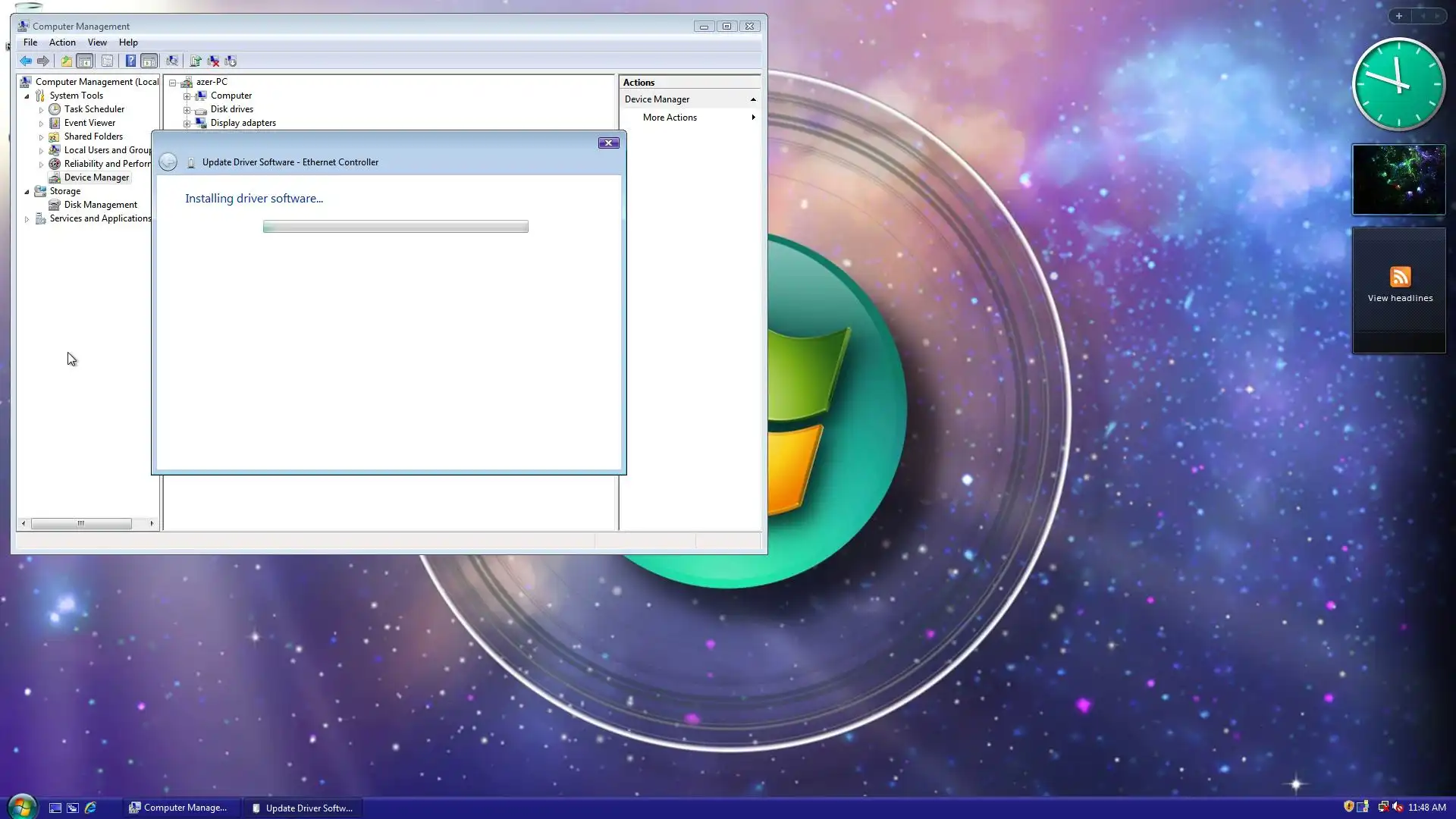Click the Update driver software toolbar icon
The image size is (1456, 819).
pyautogui.click(x=196, y=61)
